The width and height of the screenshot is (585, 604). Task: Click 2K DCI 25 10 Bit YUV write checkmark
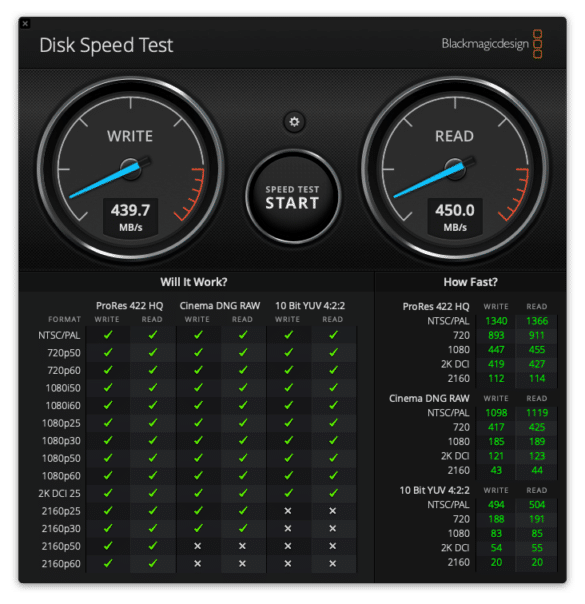click(x=288, y=493)
